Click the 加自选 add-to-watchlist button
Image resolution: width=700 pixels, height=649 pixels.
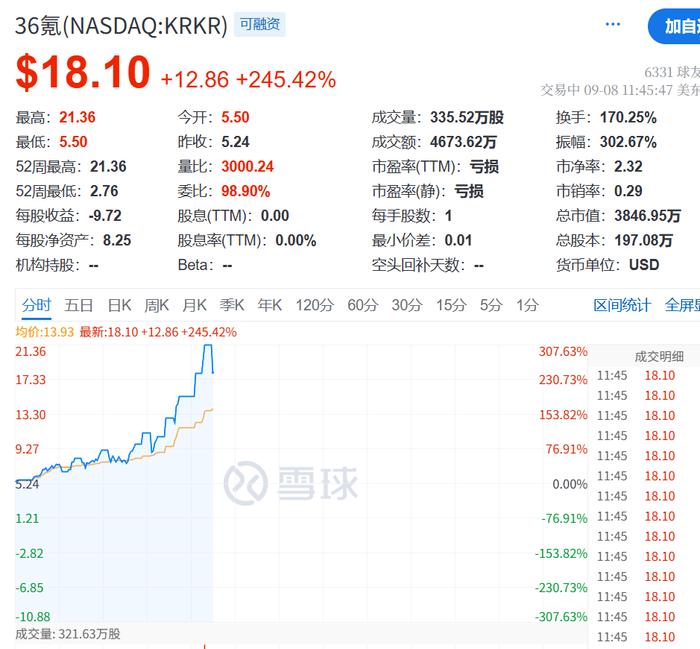(675, 26)
